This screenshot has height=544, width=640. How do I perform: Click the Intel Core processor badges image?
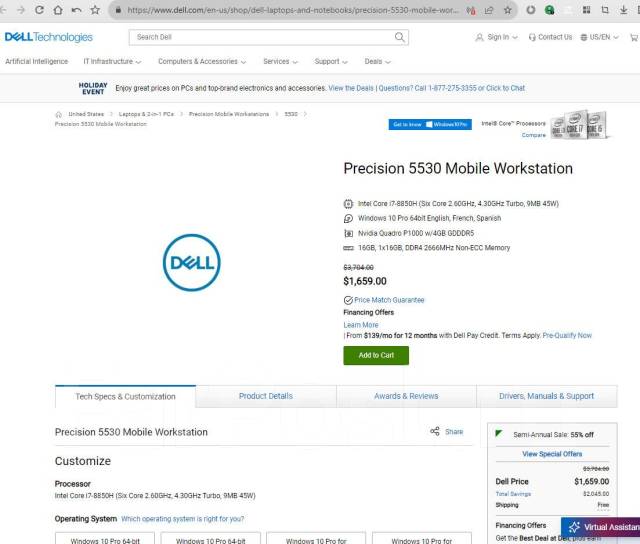tap(580, 125)
